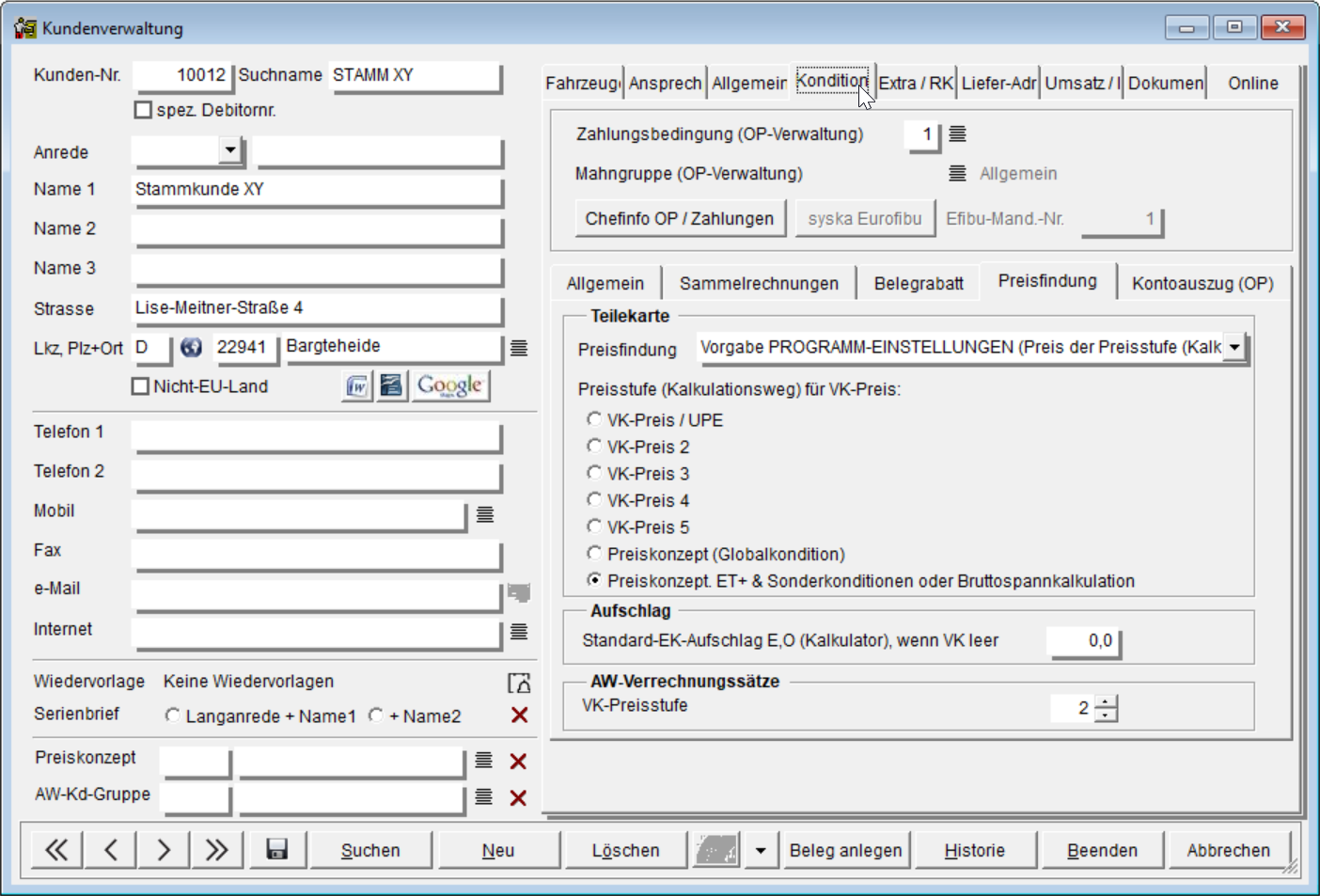This screenshot has width=1320, height=896.
Task: Select + Name2 Serienbrief radio button
Action: click(x=376, y=715)
